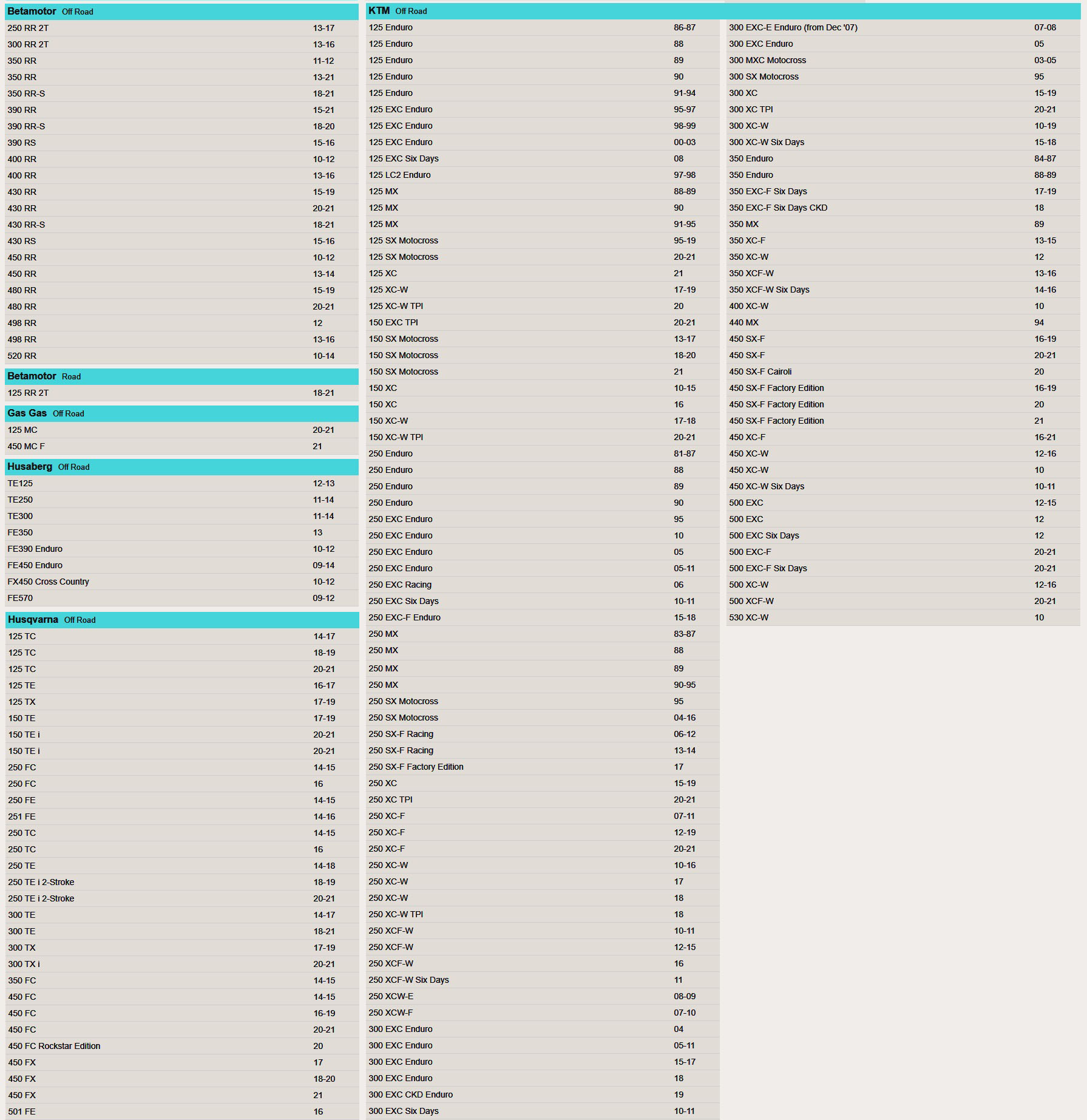
Task: Select the 520 RR row
Action: [x=181, y=356]
